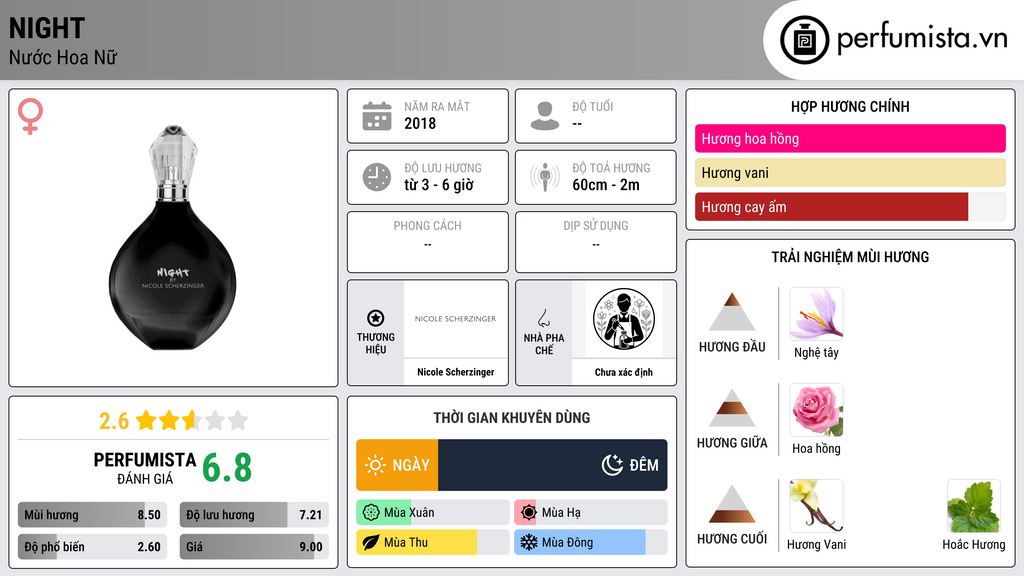
Task: Click the Dịp sử dụng card
Action: (596, 242)
